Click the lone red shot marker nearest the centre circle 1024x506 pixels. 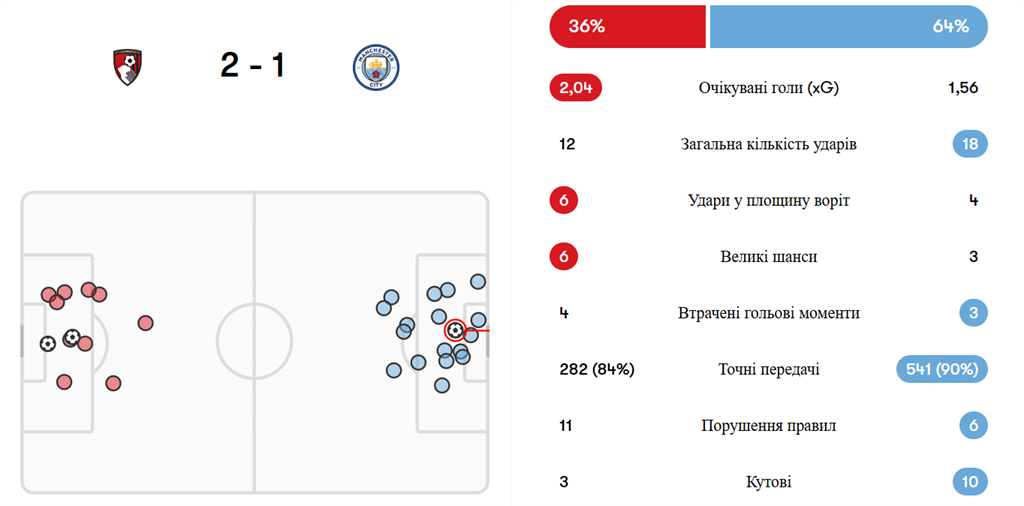(145, 322)
